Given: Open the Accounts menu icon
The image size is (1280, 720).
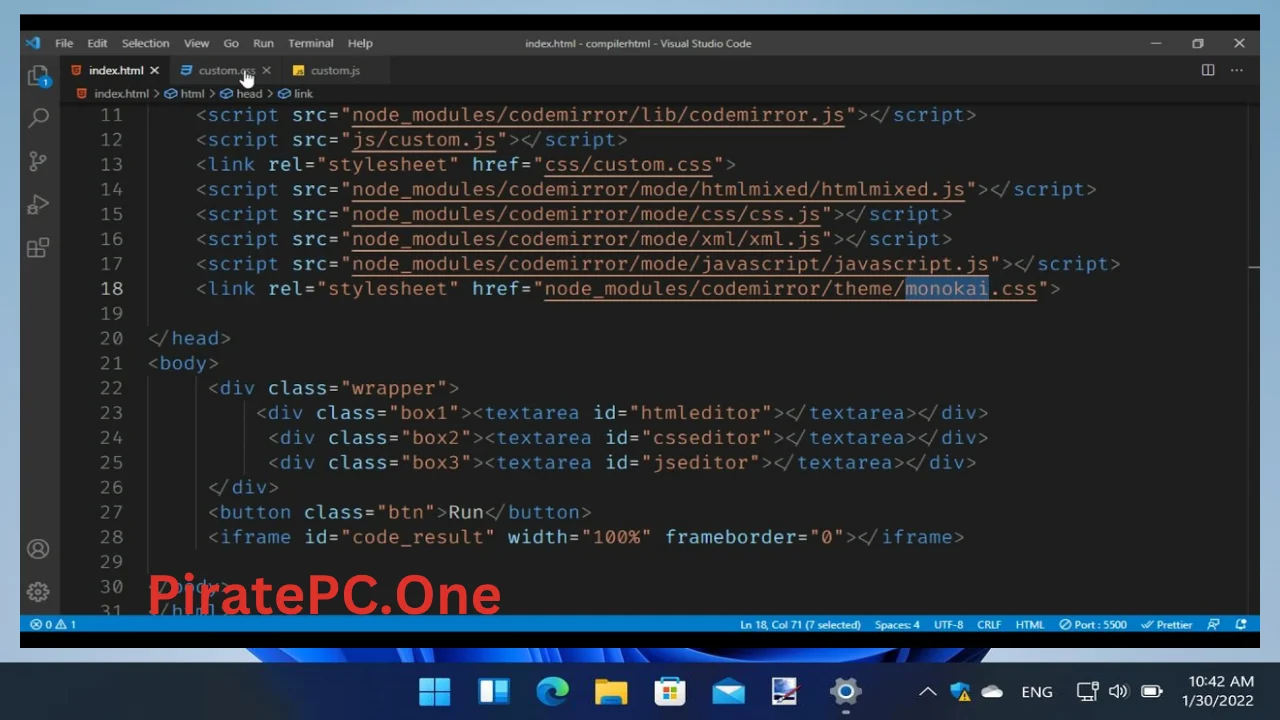Looking at the screenshot, I should [x=38, y=549].
